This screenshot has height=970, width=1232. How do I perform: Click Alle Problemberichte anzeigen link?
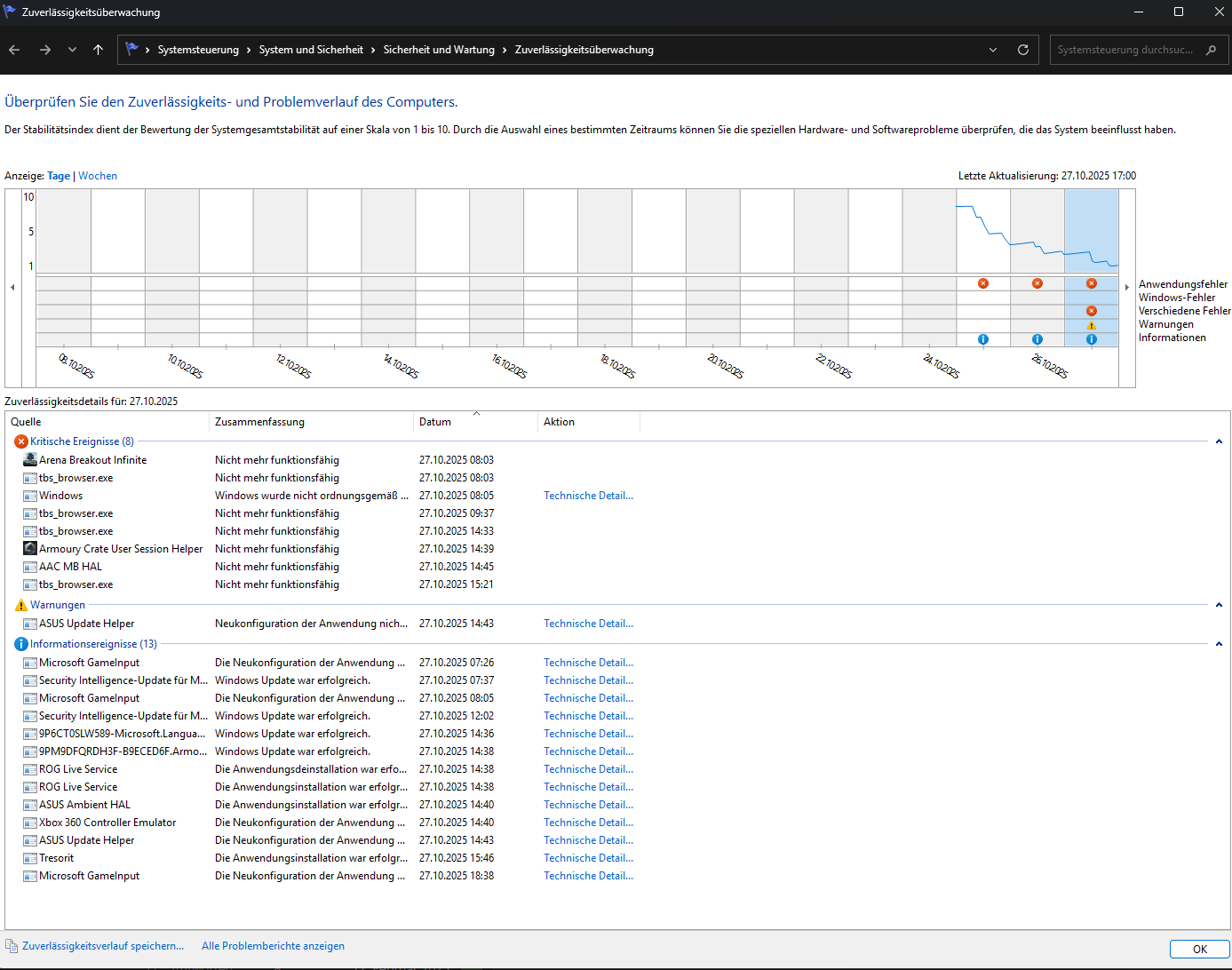coord(273,946)
